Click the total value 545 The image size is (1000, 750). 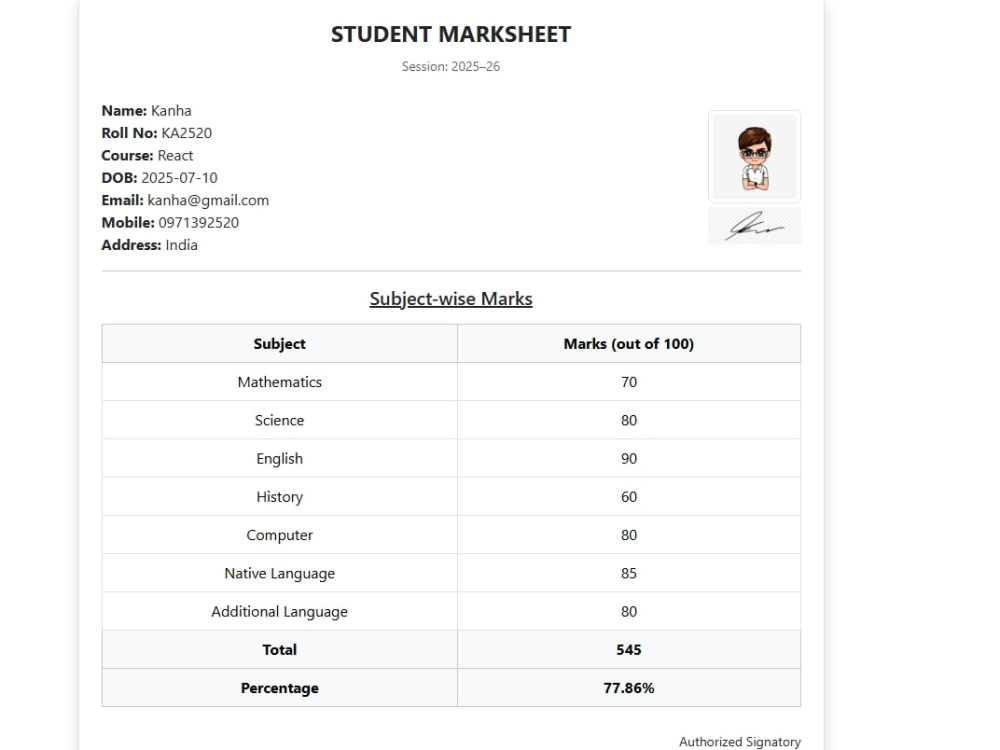629,650
